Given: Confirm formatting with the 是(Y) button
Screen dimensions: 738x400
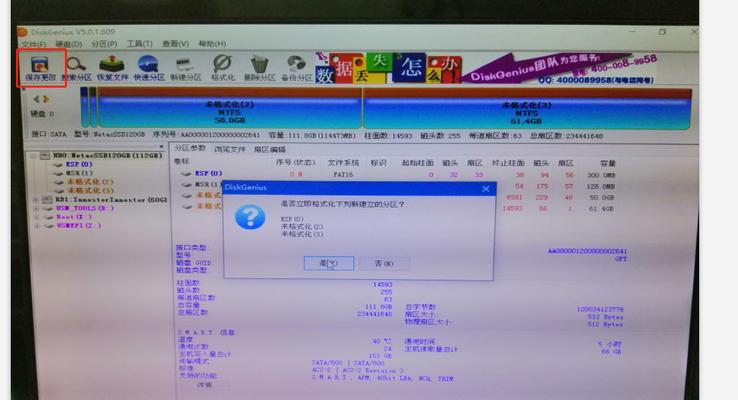Looking at the screenshot, I should click(x=329, y=263).
